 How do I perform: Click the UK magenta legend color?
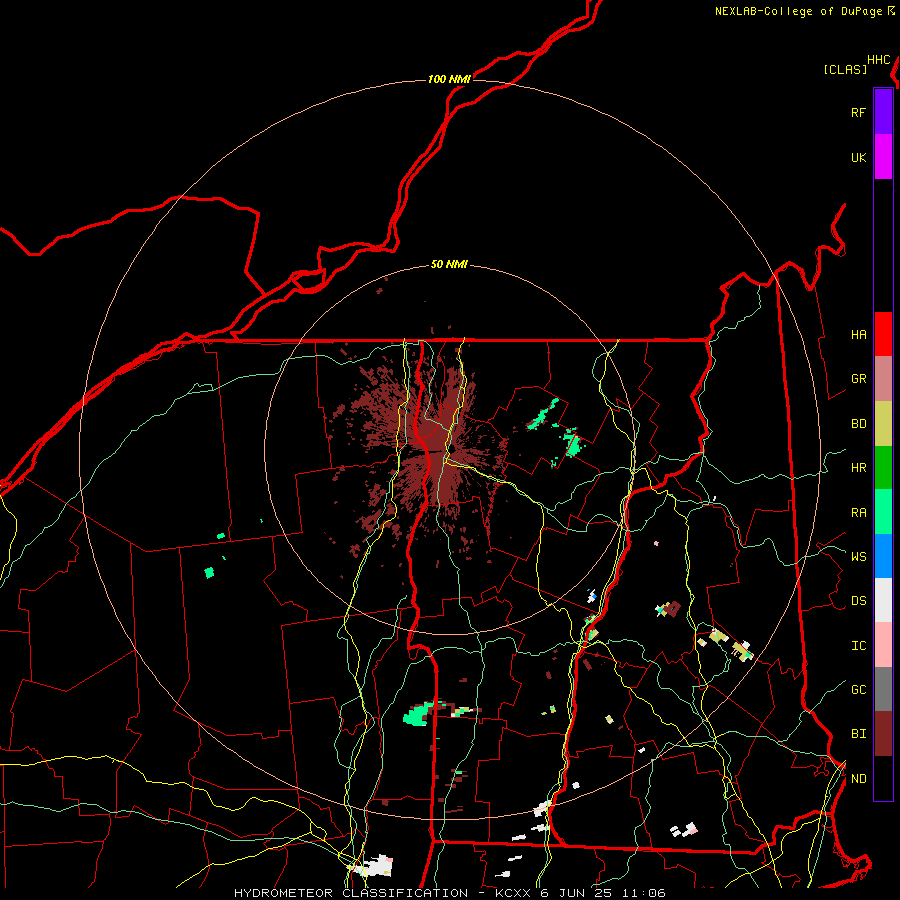click(x=883, y=157)
